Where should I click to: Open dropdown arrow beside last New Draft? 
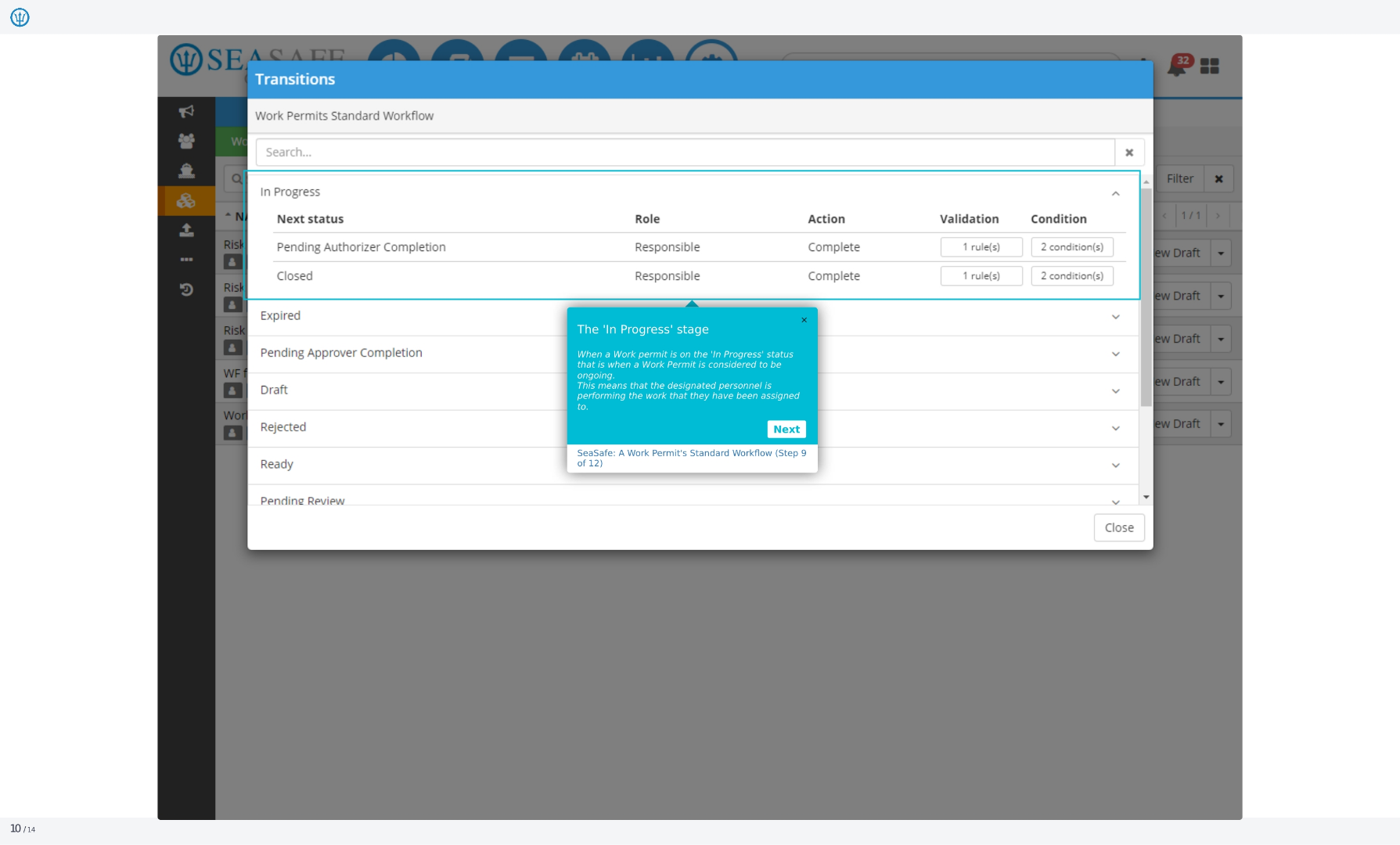pos(1221,424)
